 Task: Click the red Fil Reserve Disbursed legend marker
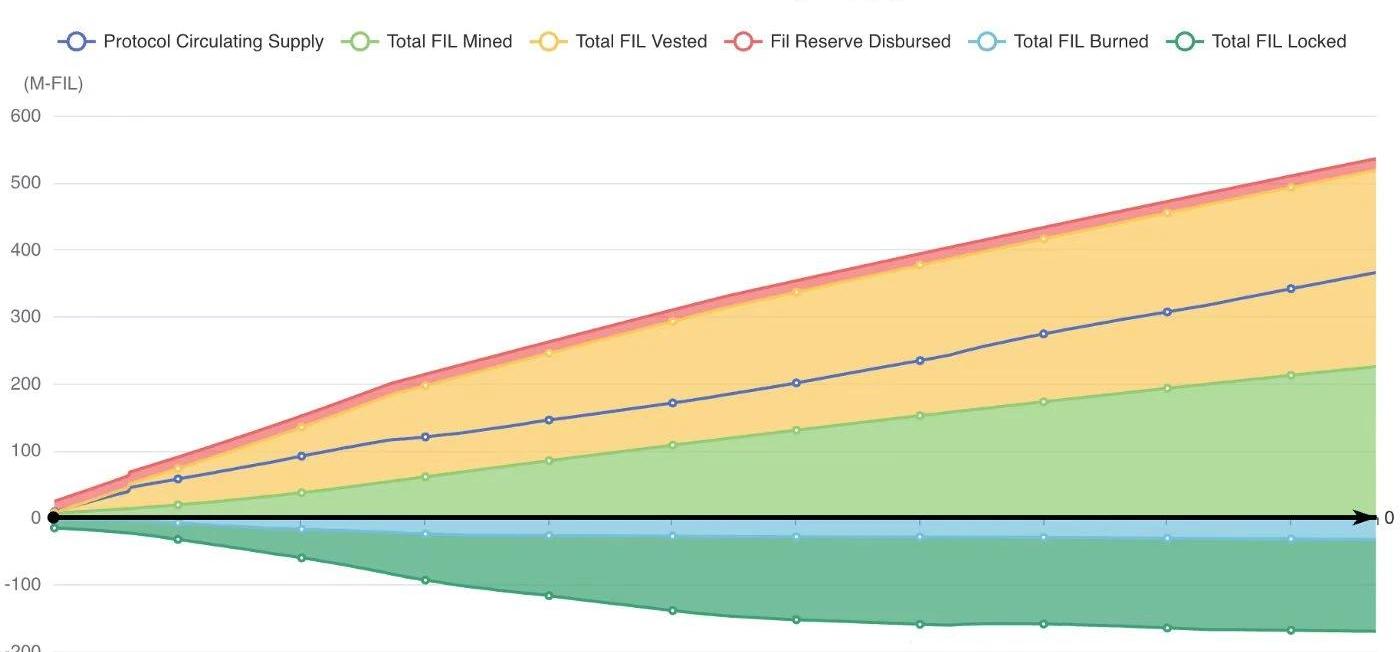pyautogui.click(x=744, y=41)
